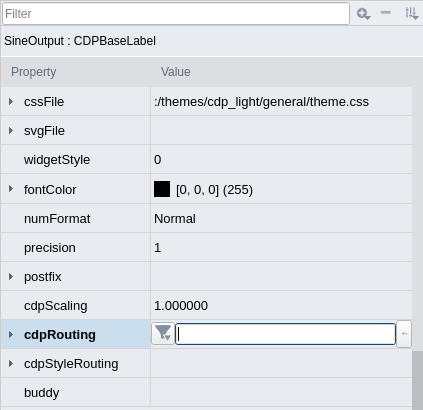Expand the cdpStyleRouting property

[11, 363]
